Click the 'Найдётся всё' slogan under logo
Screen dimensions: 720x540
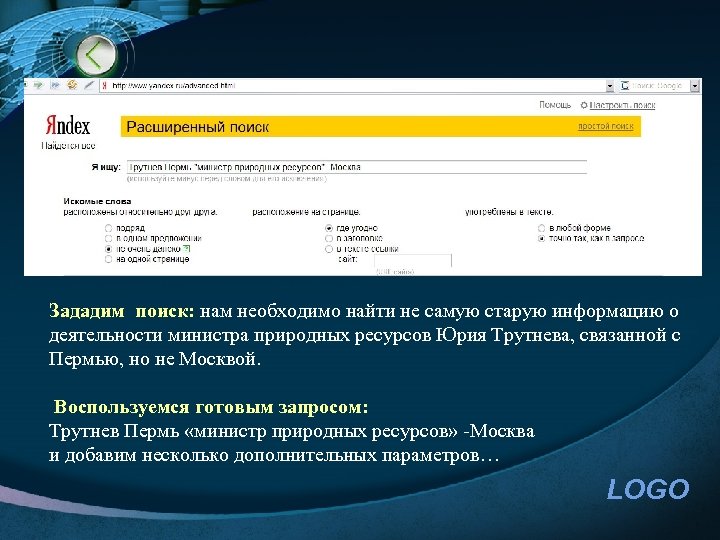(68, 146)
